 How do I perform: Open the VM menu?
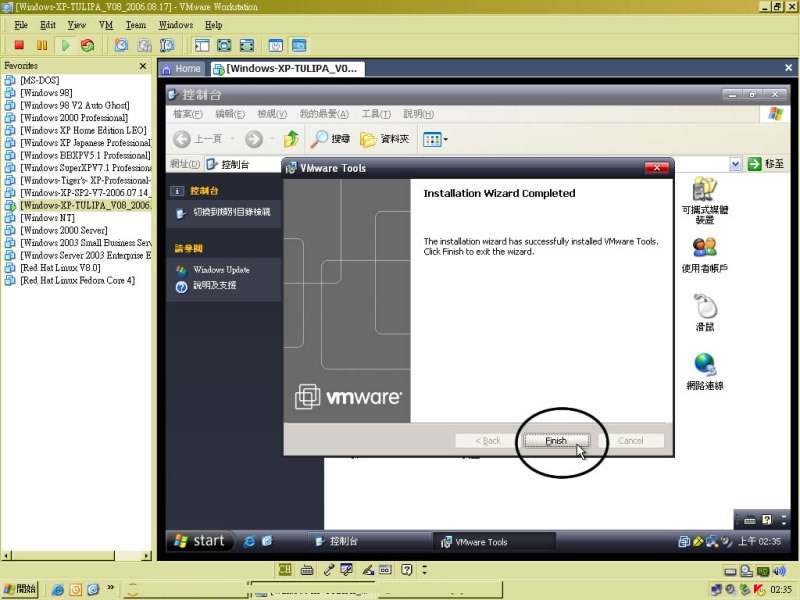point(106,25)
